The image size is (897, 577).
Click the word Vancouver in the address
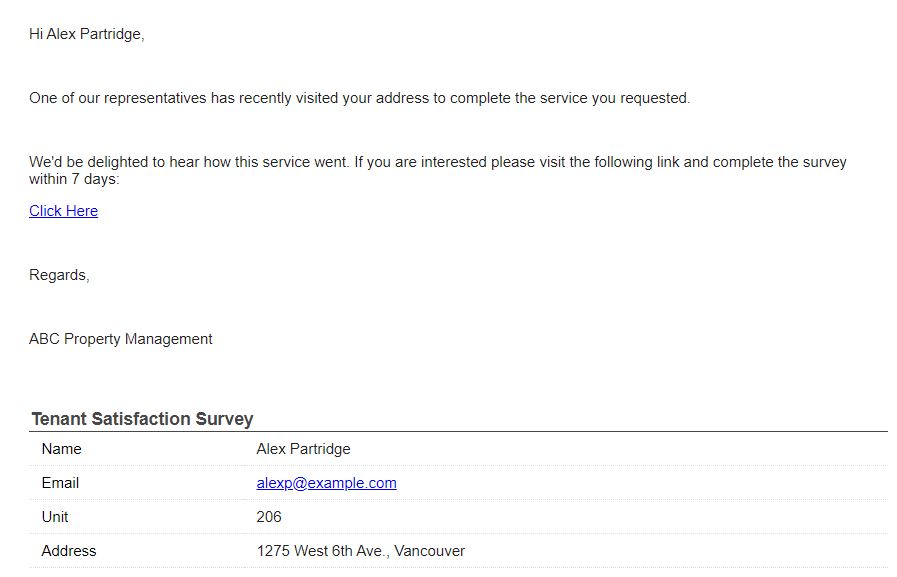pos(430,551)
